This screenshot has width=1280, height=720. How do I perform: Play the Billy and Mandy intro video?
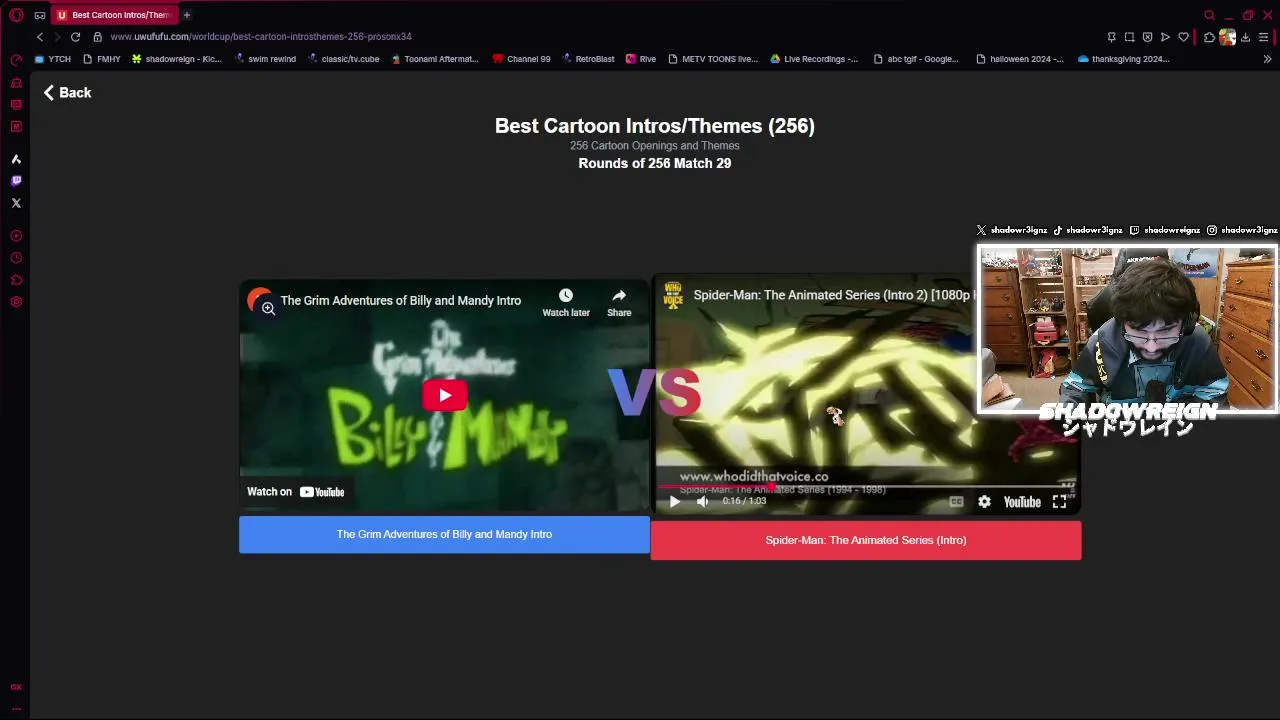(x=444, y=395)
